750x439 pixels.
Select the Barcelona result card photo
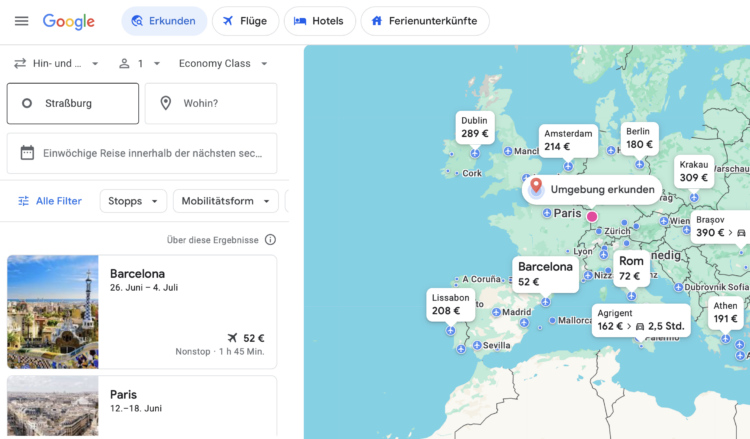click(x=53, y=312)
